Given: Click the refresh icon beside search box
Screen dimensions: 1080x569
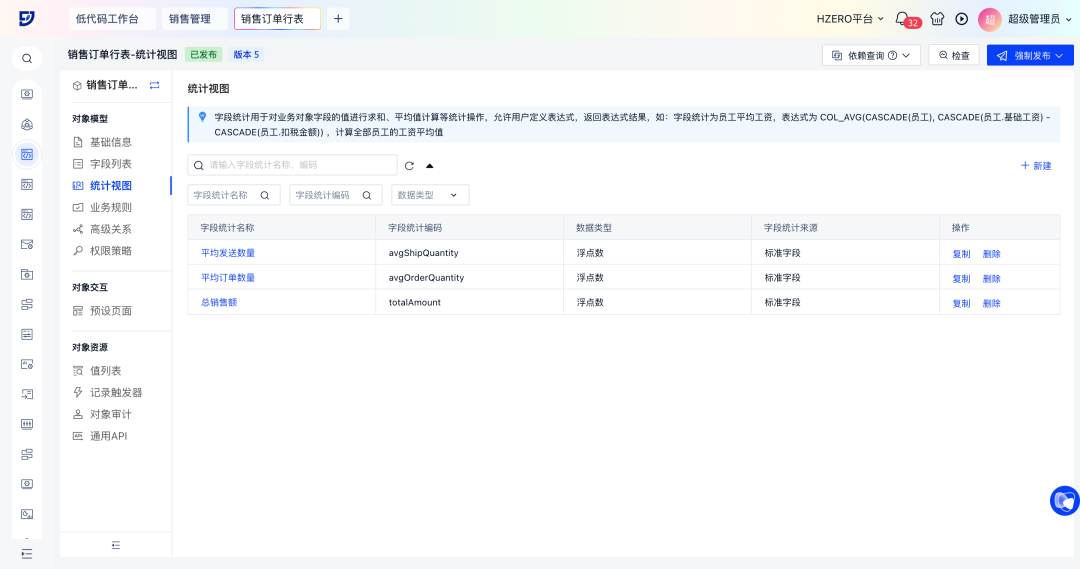Looking at the screenshot, I should [x=409, y=166].
